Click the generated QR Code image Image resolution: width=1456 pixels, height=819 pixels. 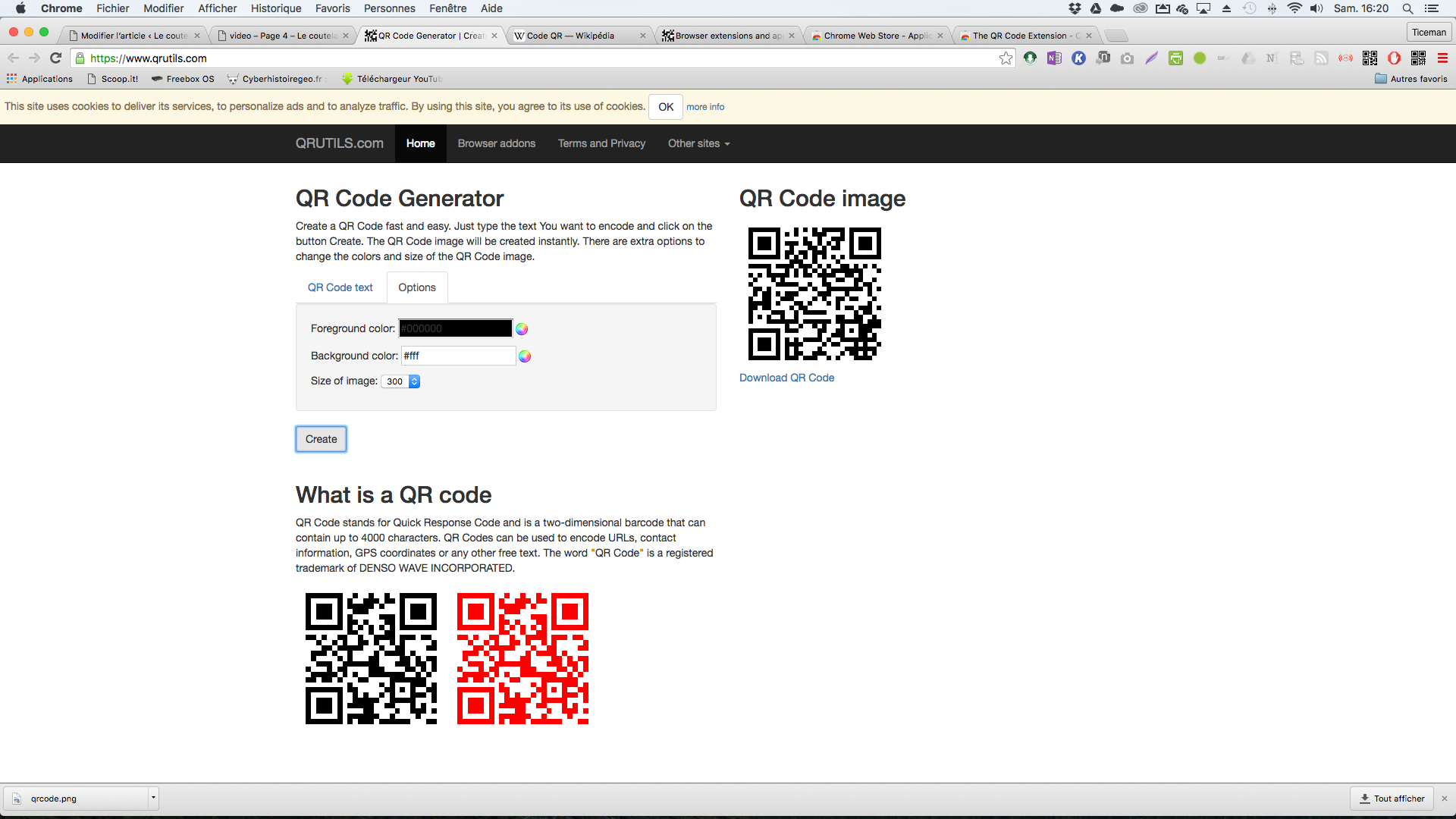(x=814, y=293)
